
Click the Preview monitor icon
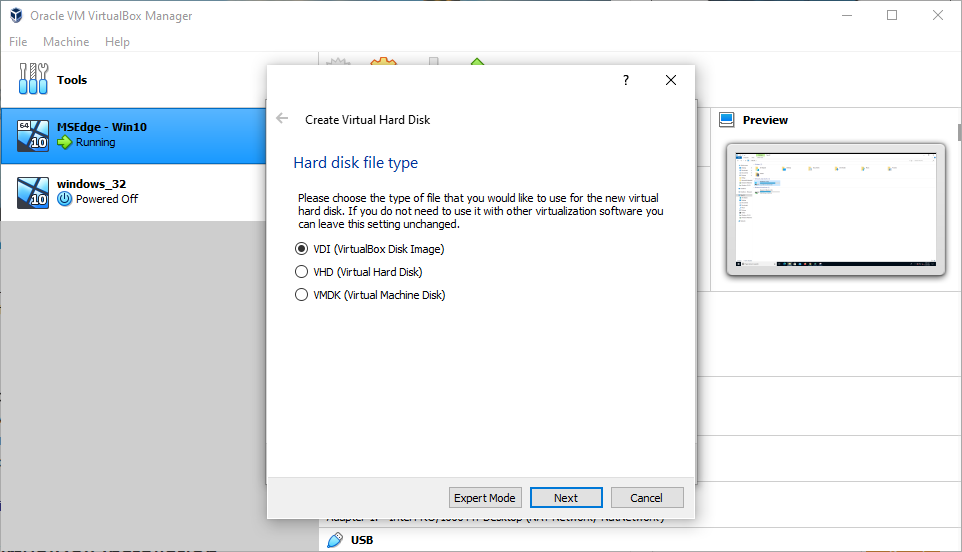click(x=726, y=120)
